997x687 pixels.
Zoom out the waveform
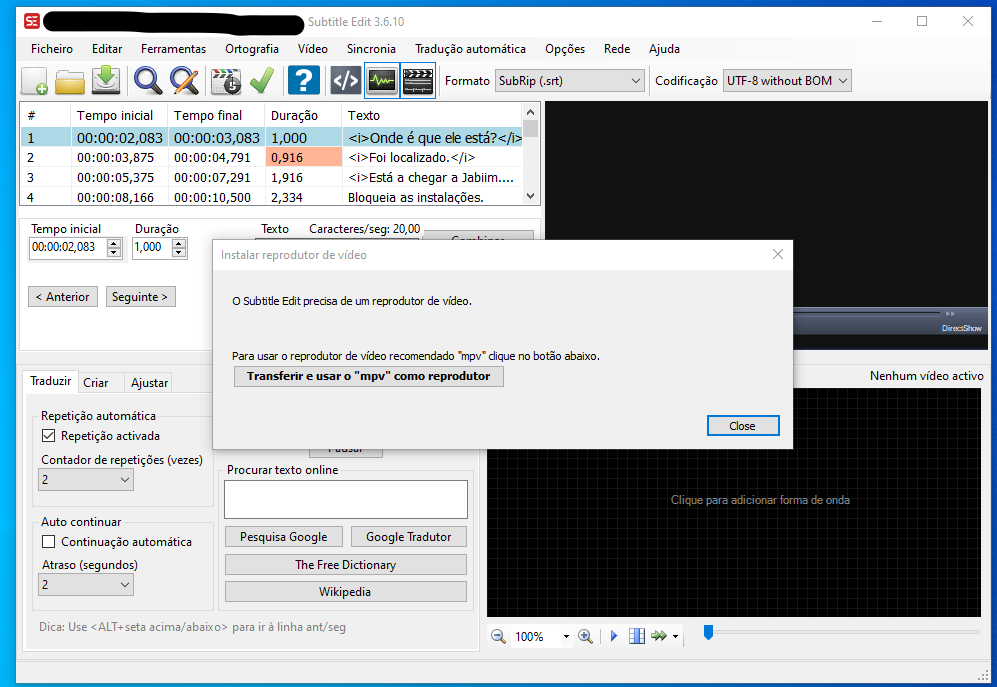tap(498, 636)
